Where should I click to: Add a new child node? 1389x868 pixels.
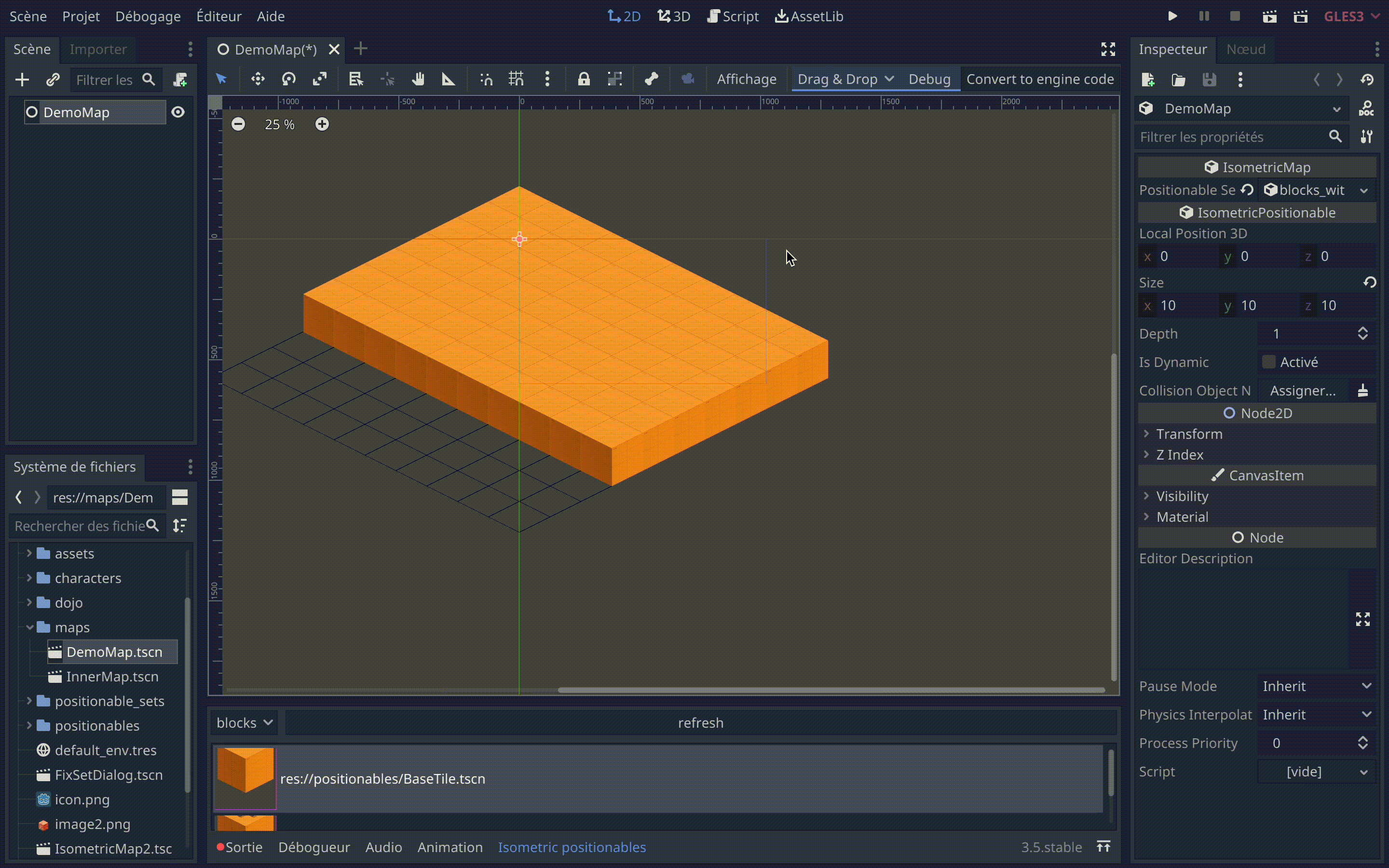point(22,80)
